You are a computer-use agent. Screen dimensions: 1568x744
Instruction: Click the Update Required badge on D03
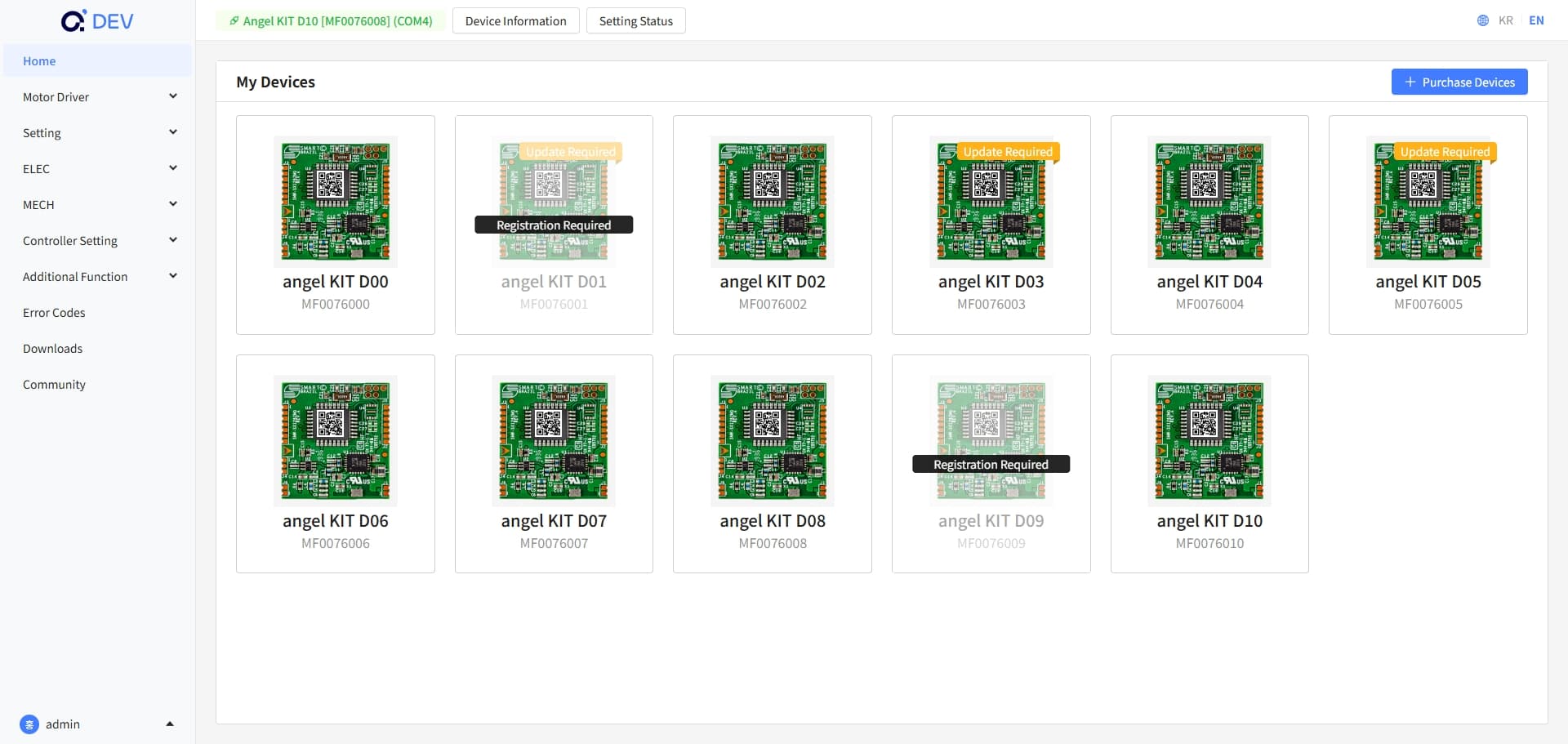point(1007,152)
